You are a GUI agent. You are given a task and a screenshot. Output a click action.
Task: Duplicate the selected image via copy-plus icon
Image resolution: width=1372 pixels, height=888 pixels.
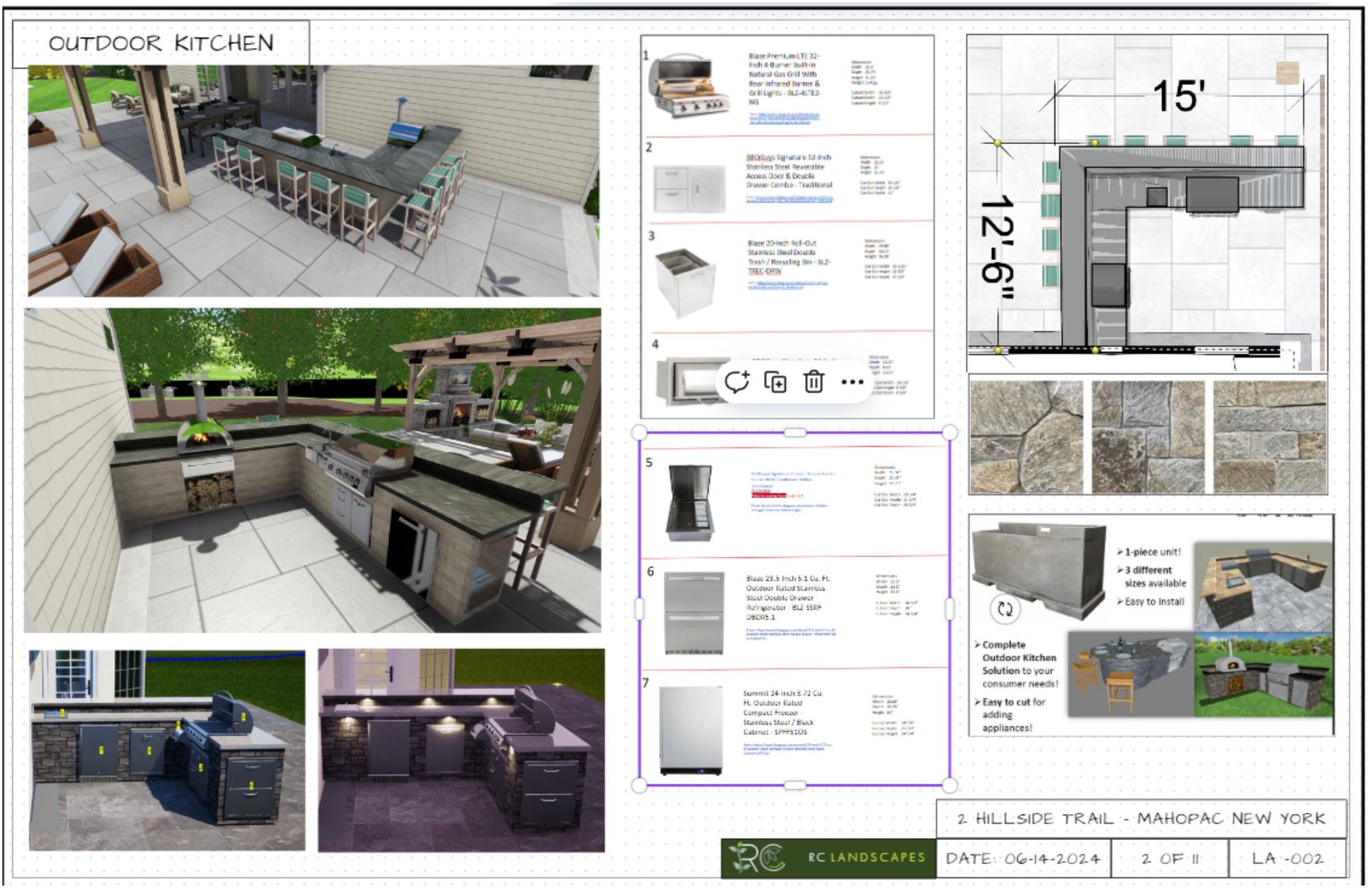click(x=776, y=382)
